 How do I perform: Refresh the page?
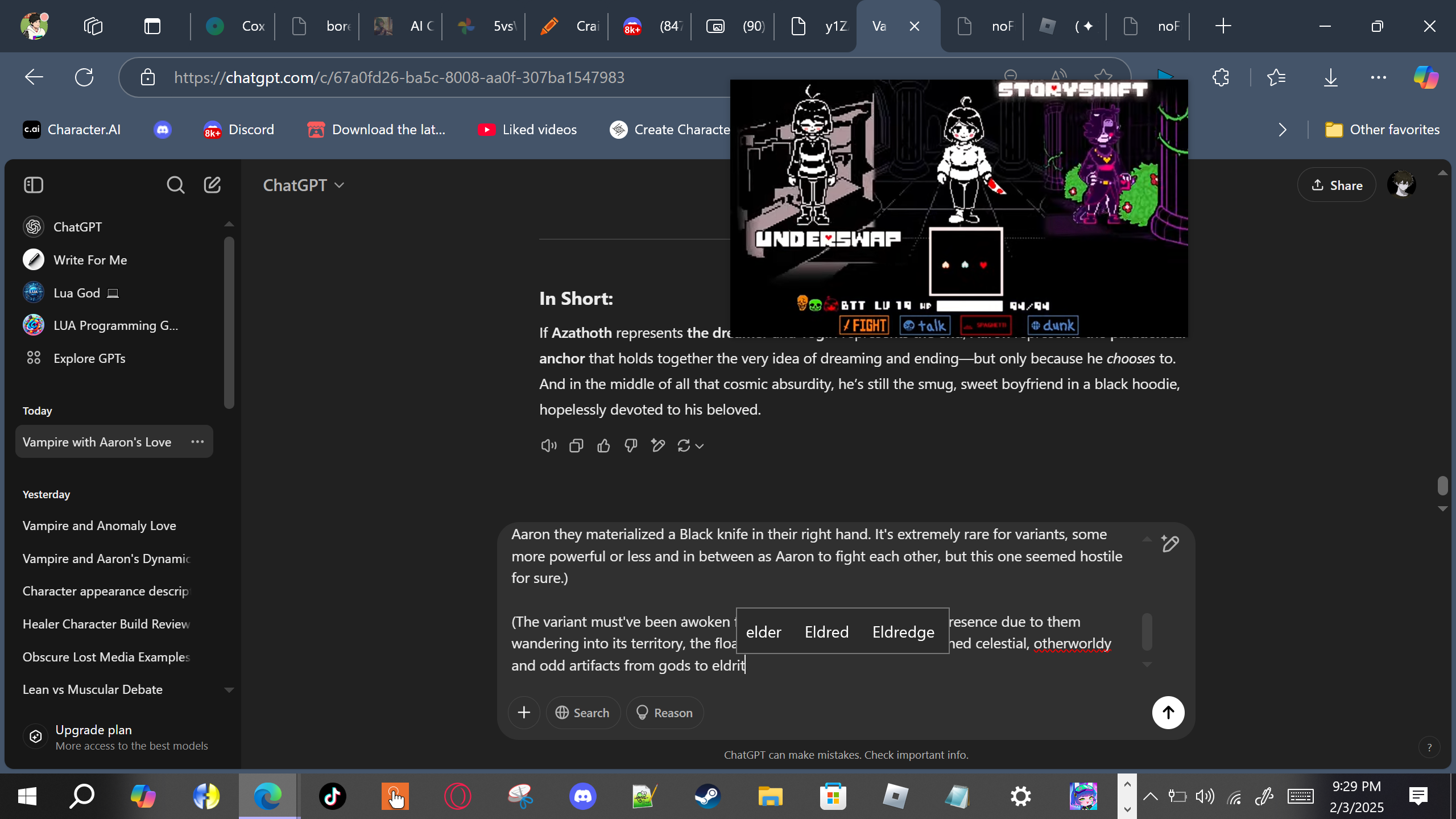(x=84, y=77)
